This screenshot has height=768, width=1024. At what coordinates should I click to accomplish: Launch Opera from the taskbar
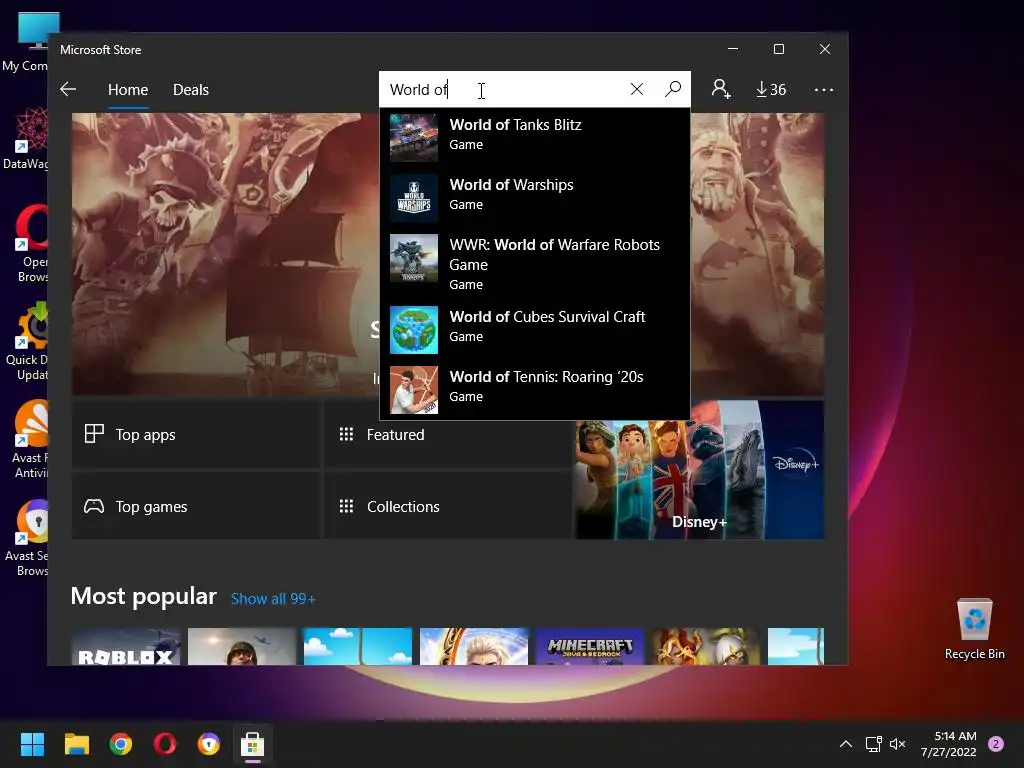(x=165, y=744)
